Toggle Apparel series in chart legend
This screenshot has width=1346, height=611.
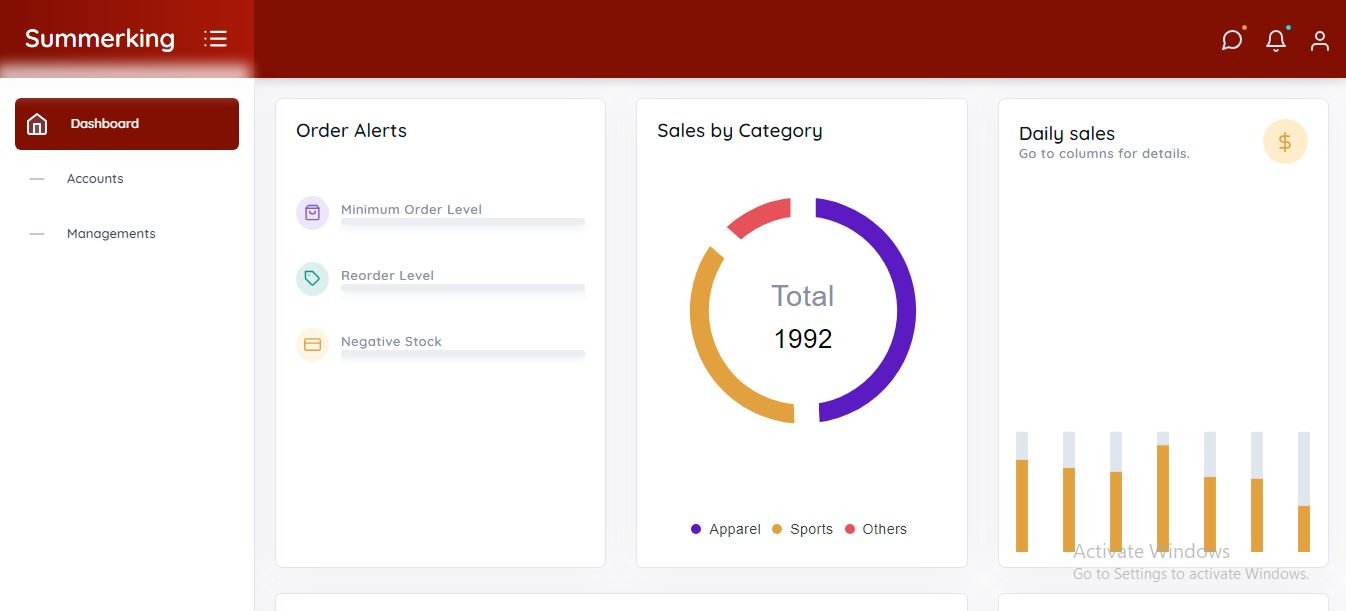tap(726, 529)
